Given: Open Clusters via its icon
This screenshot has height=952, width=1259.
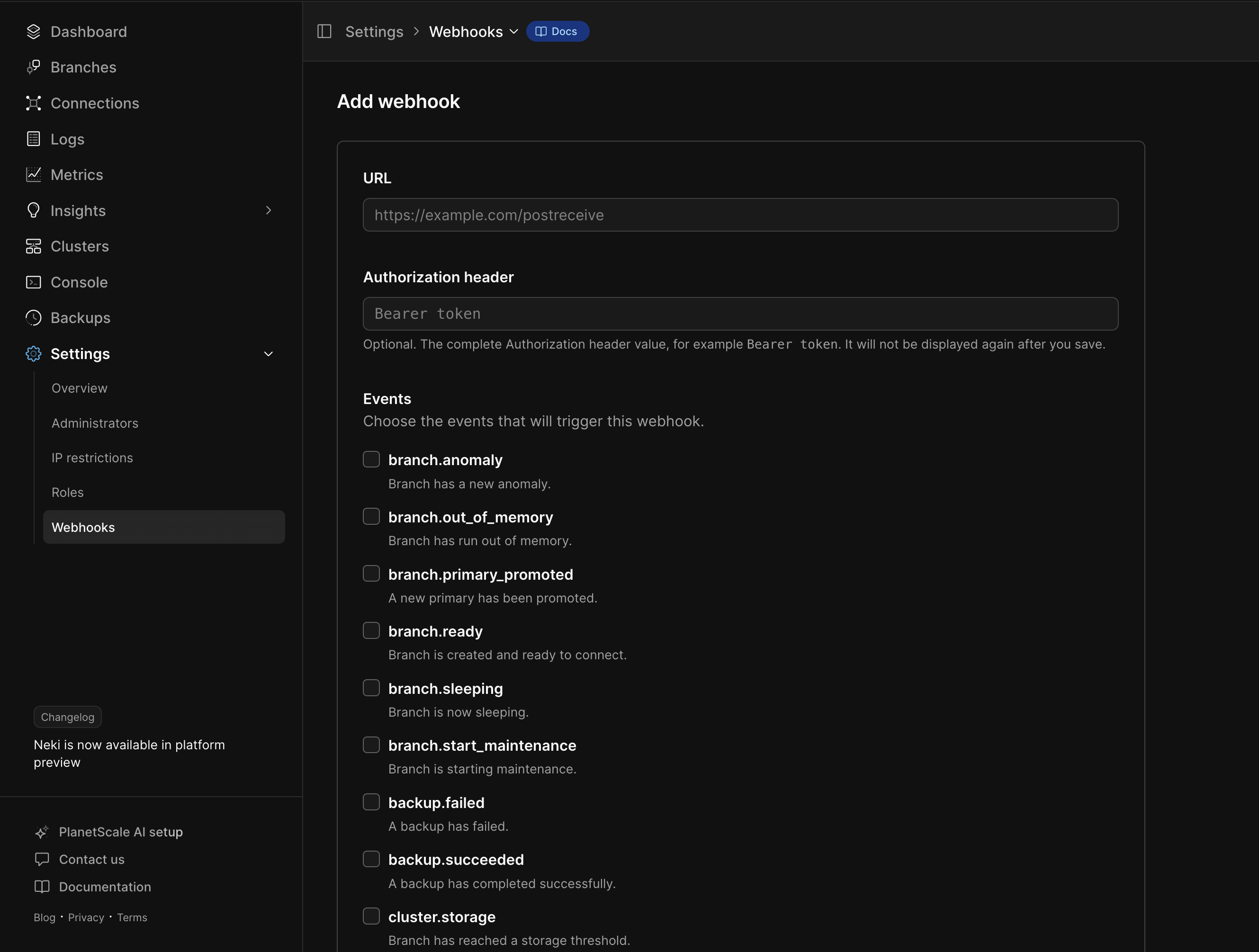Looking at the screenshot, I should pos(34,246).
